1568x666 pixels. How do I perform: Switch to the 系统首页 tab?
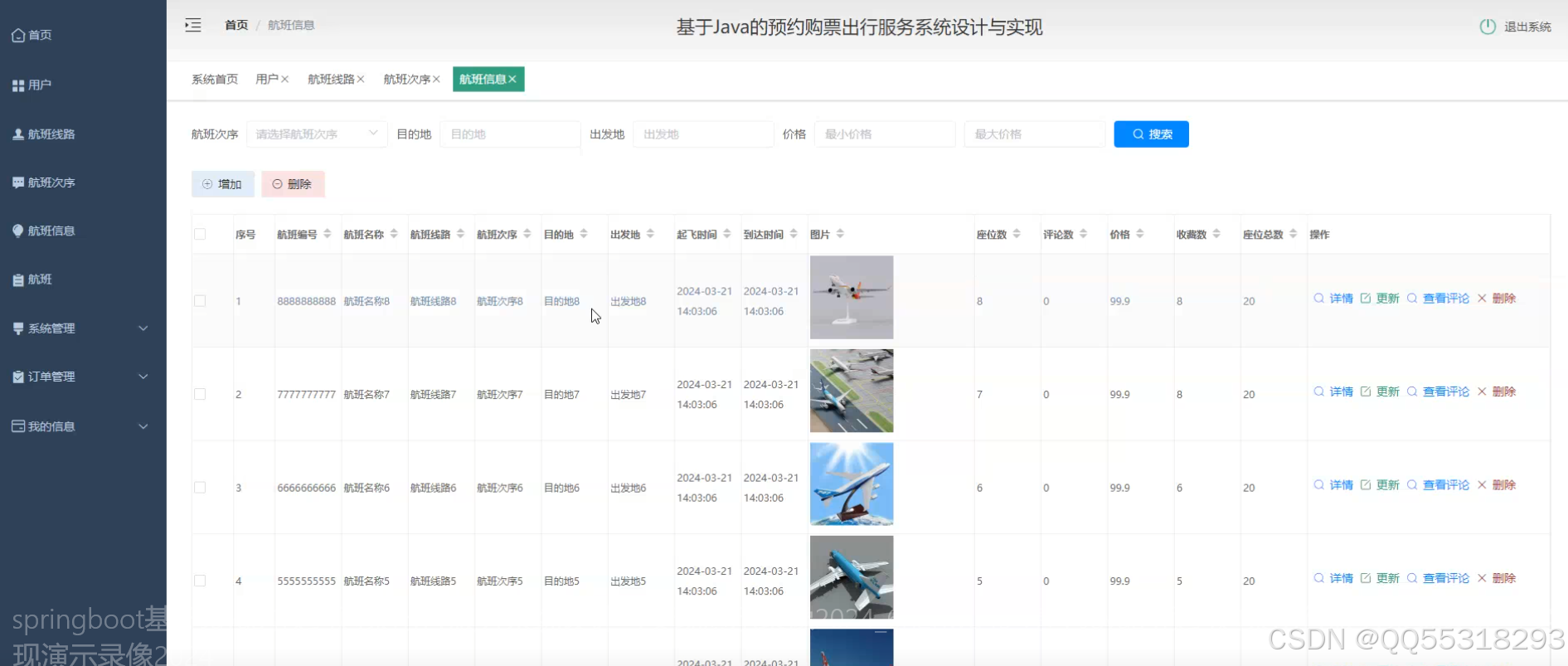click(x=215, y=79)
